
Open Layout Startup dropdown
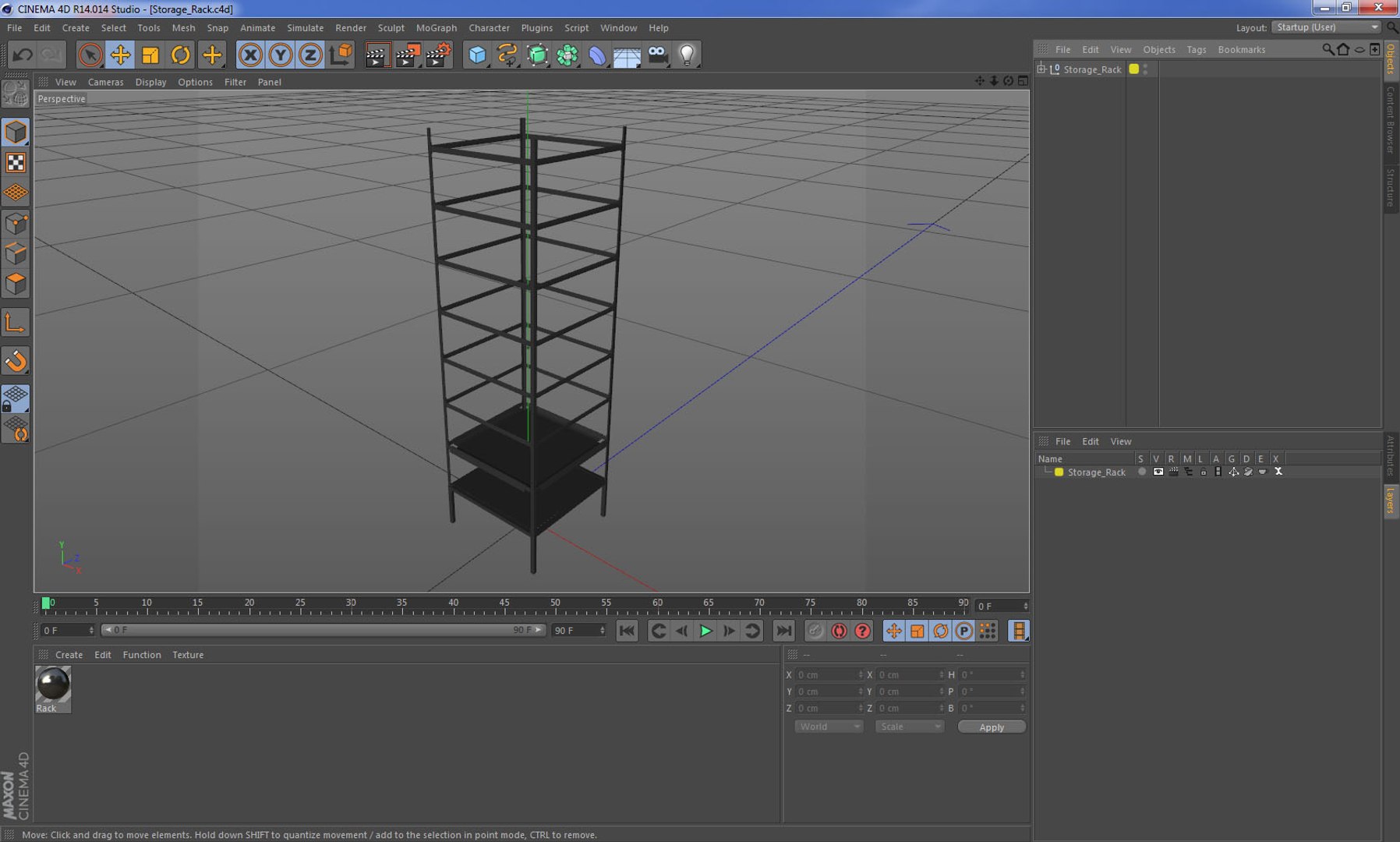[1327, 27]
